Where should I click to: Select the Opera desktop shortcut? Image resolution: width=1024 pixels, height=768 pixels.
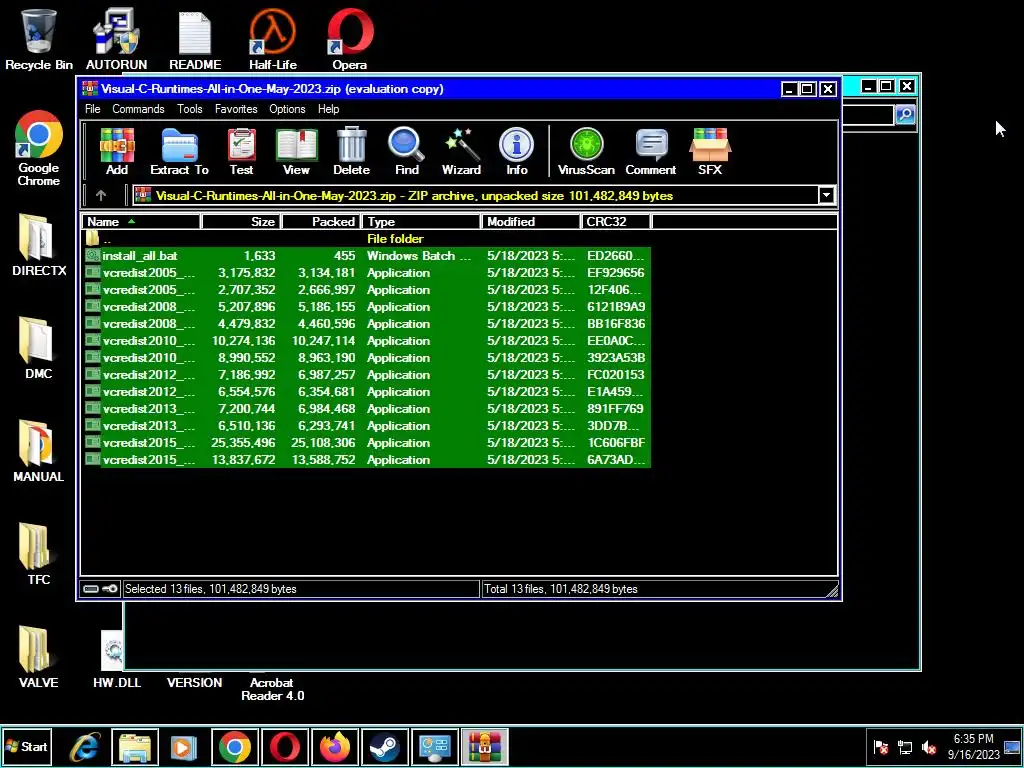(x=349, y=39)
